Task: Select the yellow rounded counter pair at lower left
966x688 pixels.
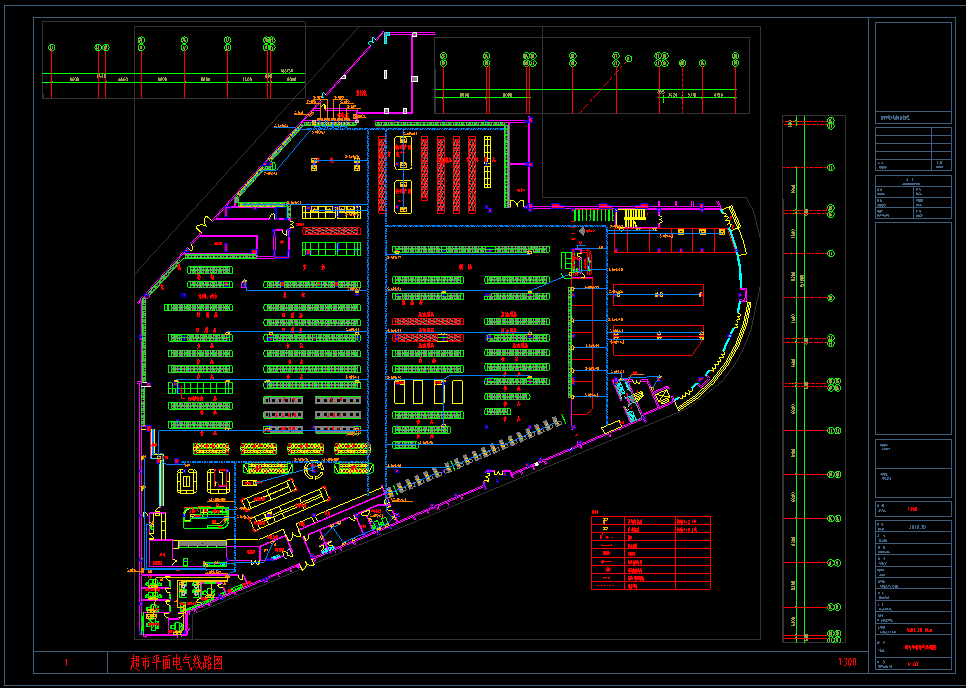Action: [202, 481]
